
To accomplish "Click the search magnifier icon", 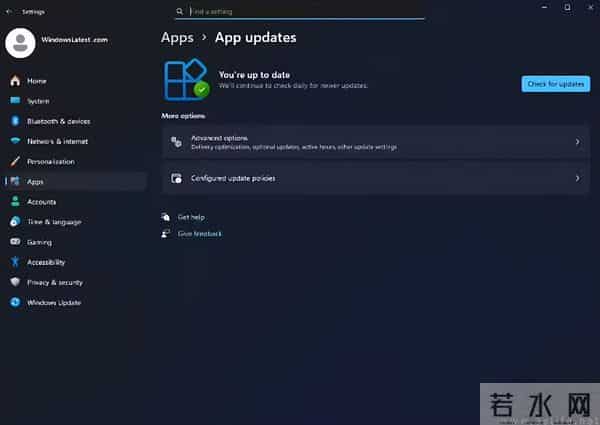I will click(180, 12).
